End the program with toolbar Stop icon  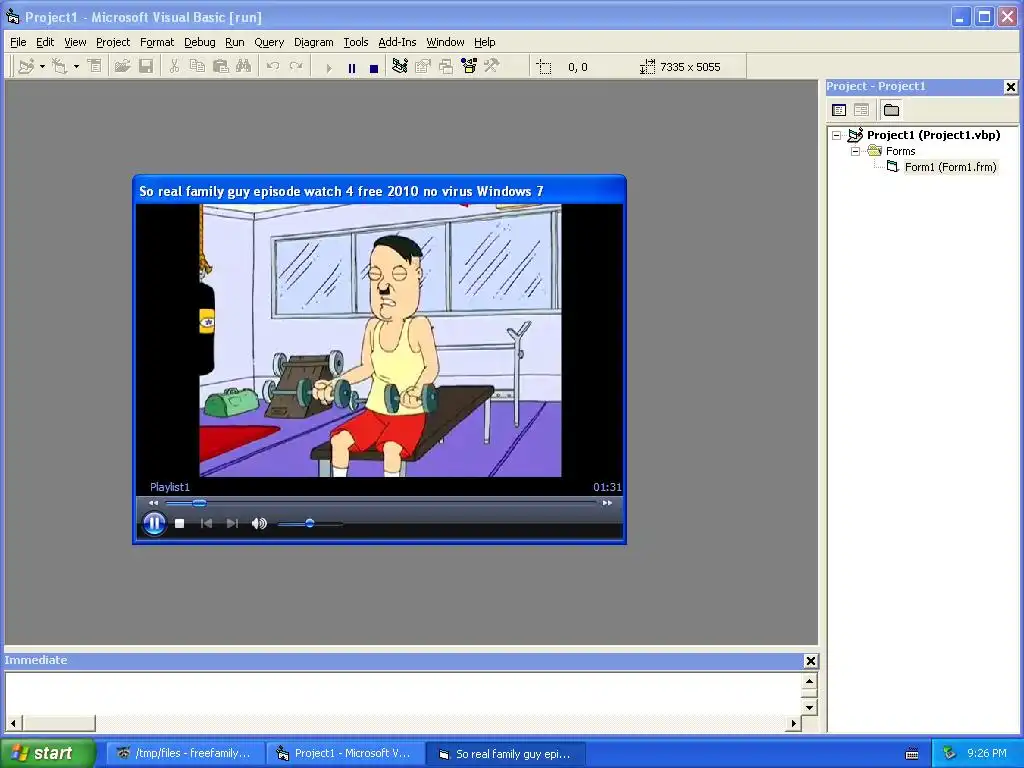coord(374,68)
